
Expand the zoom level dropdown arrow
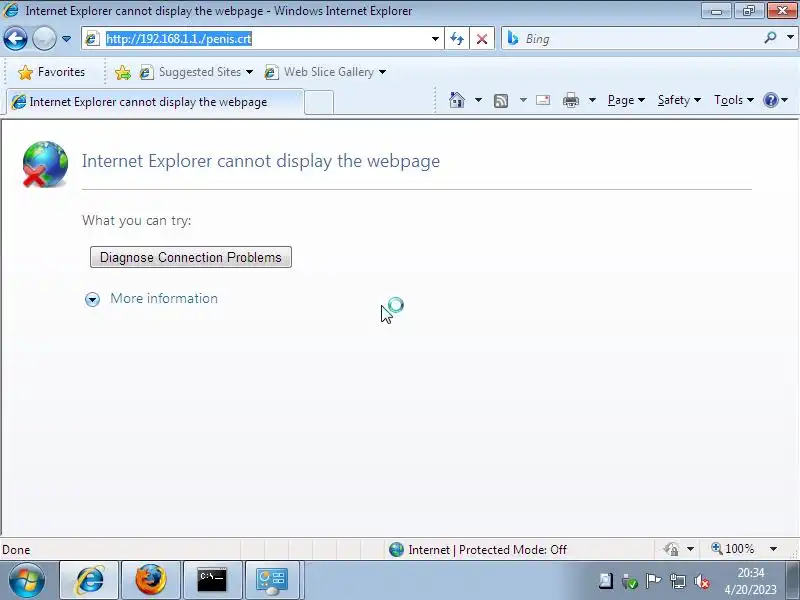click(773, 549)
